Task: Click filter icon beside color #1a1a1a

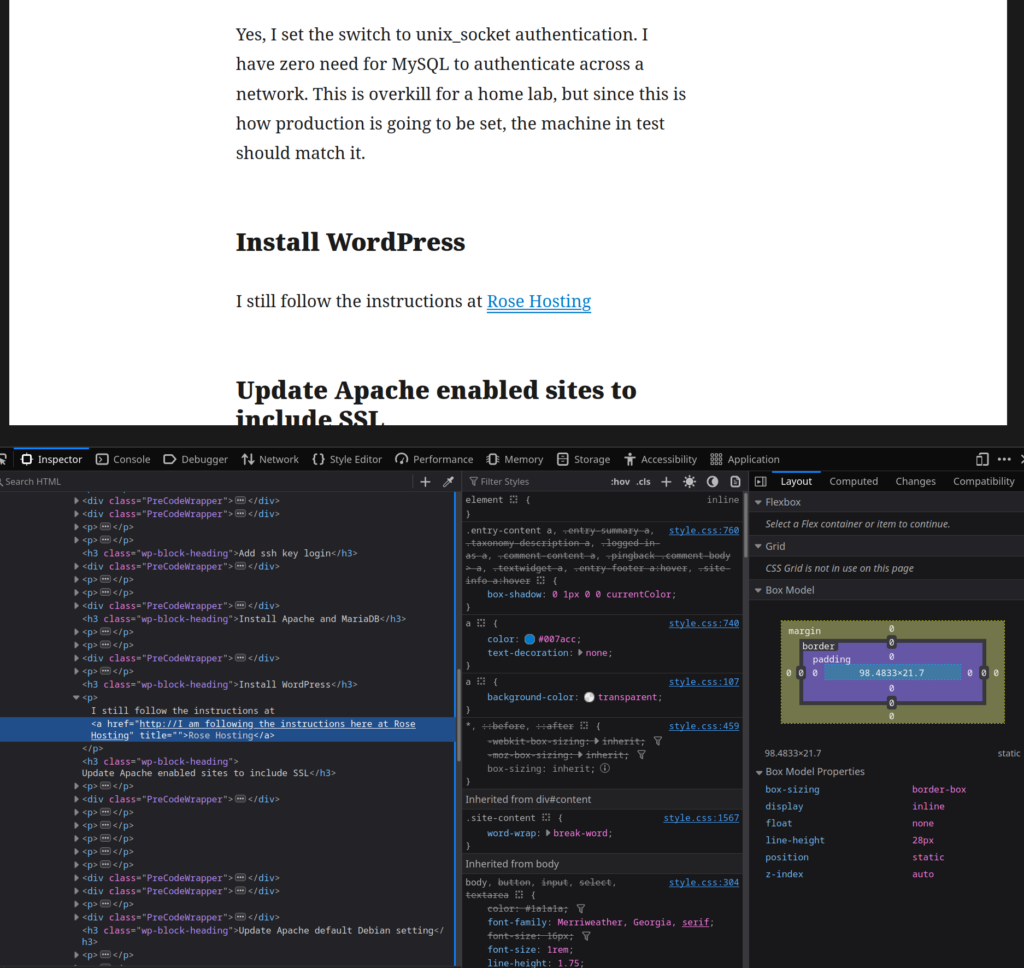Action: (x=581, y=909)
